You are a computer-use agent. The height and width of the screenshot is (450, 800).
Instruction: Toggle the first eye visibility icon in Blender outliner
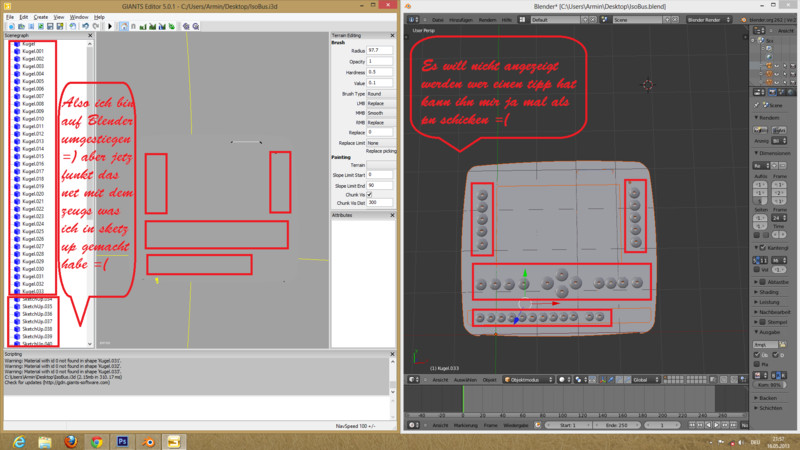point(776,66)
